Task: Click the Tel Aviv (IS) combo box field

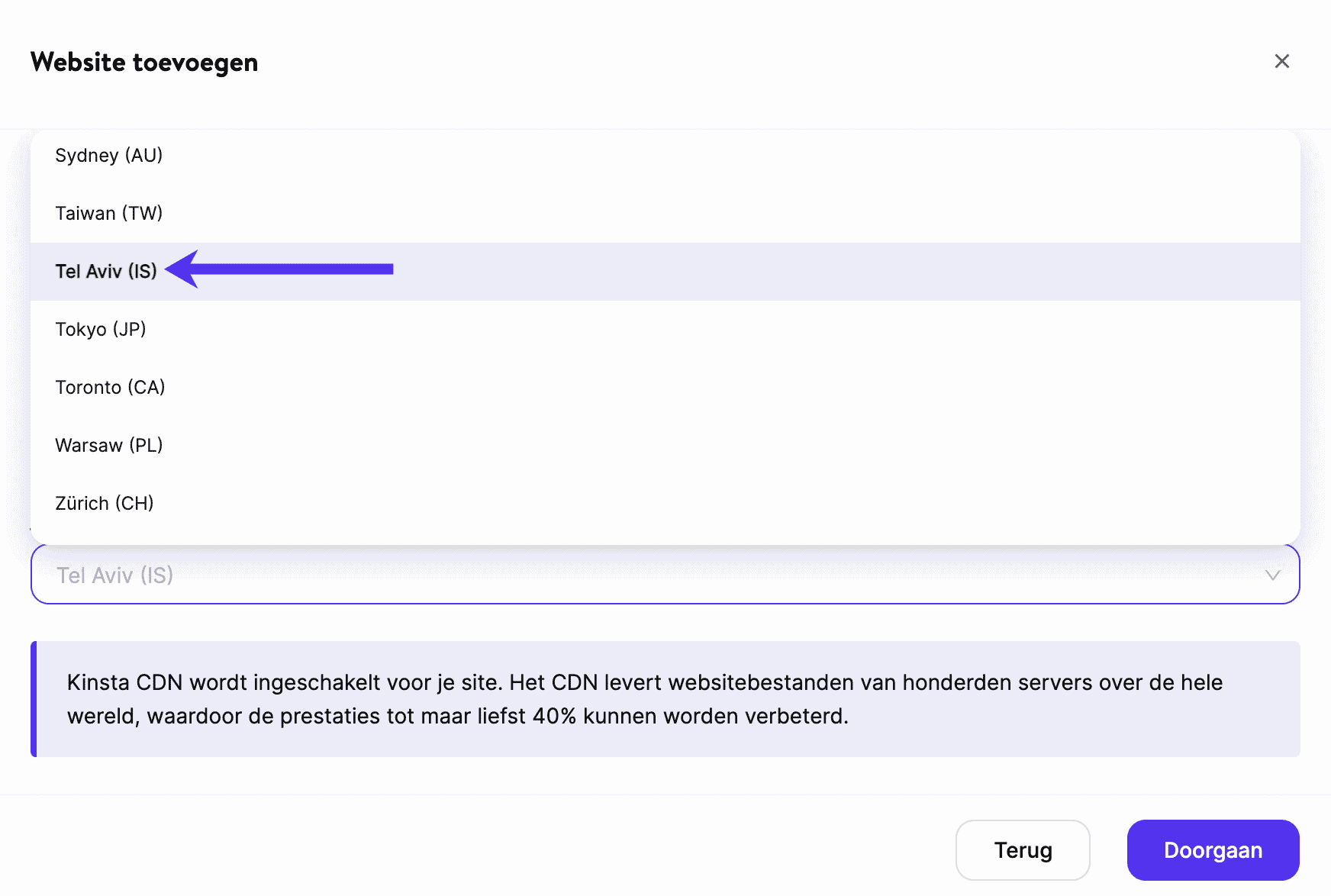Action: click(611, 575)
